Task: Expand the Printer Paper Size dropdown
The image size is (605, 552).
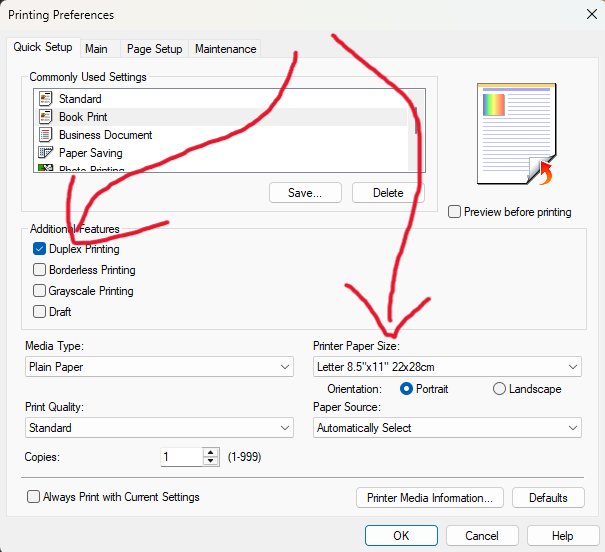Action: coord(447,367)
